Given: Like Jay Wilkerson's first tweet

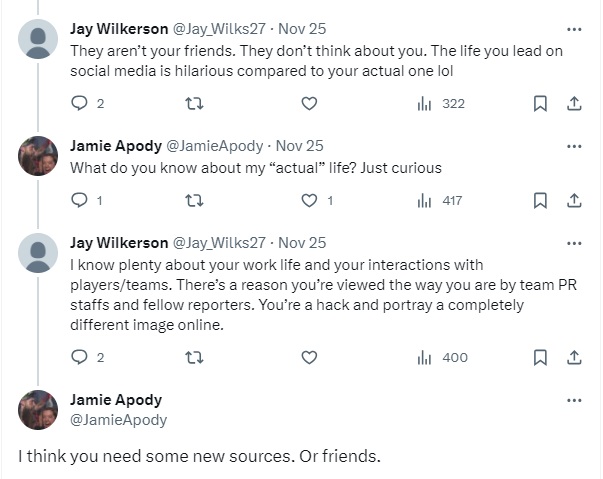Looking at the screenshot, I should tap(309, 103).
